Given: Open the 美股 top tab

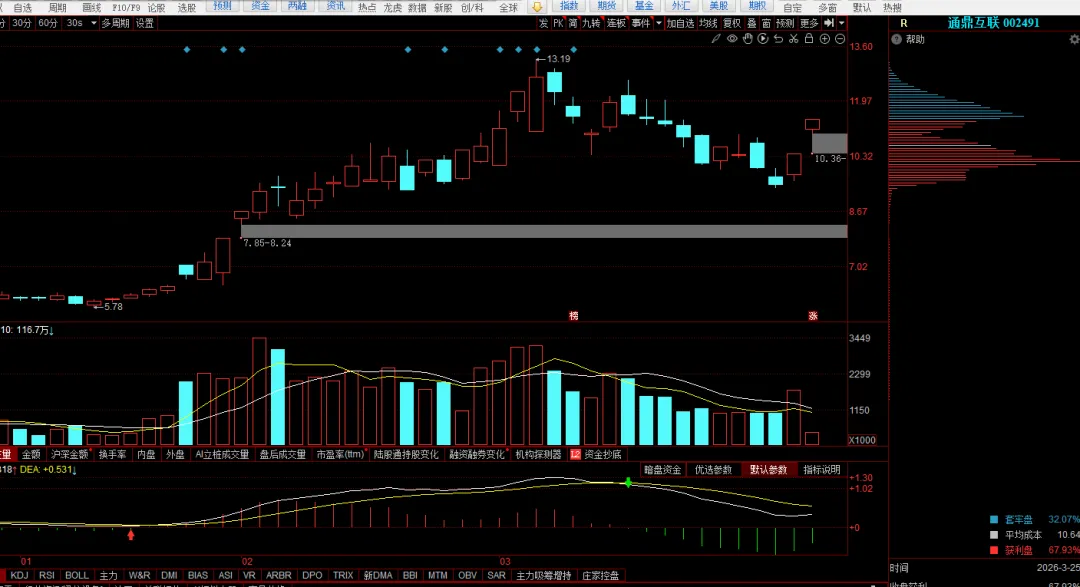Looking at the screenshot, I should 718,6.
